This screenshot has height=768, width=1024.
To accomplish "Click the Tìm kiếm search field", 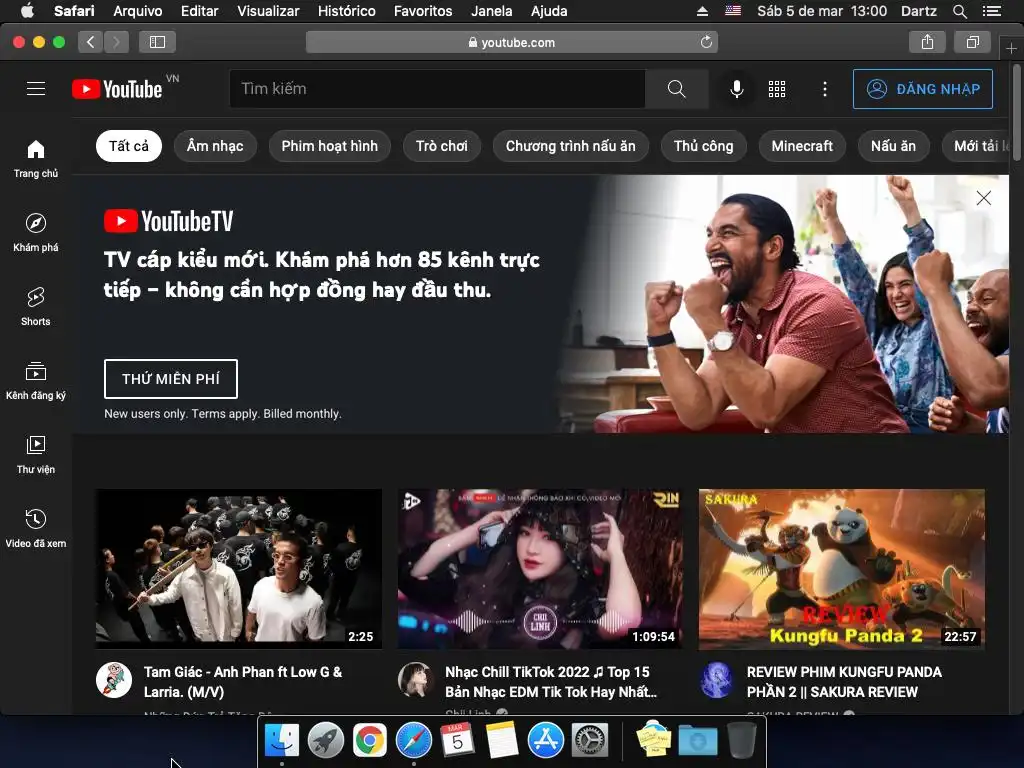I will (438, 89).
